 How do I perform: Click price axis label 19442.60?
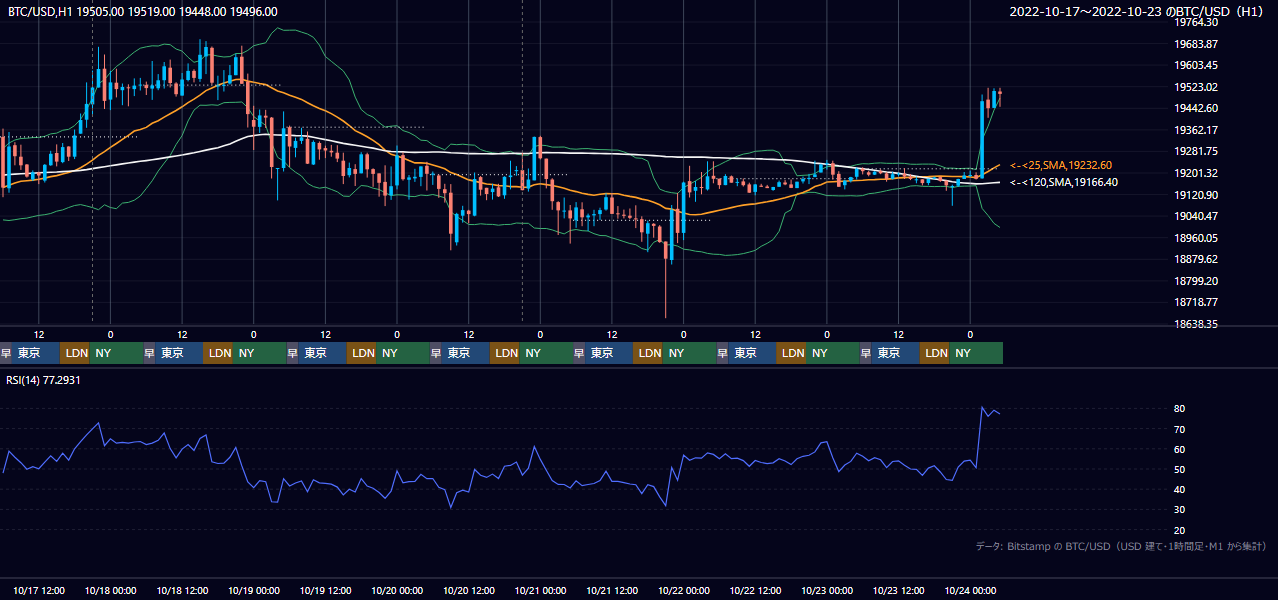(x=1196, y=108)
